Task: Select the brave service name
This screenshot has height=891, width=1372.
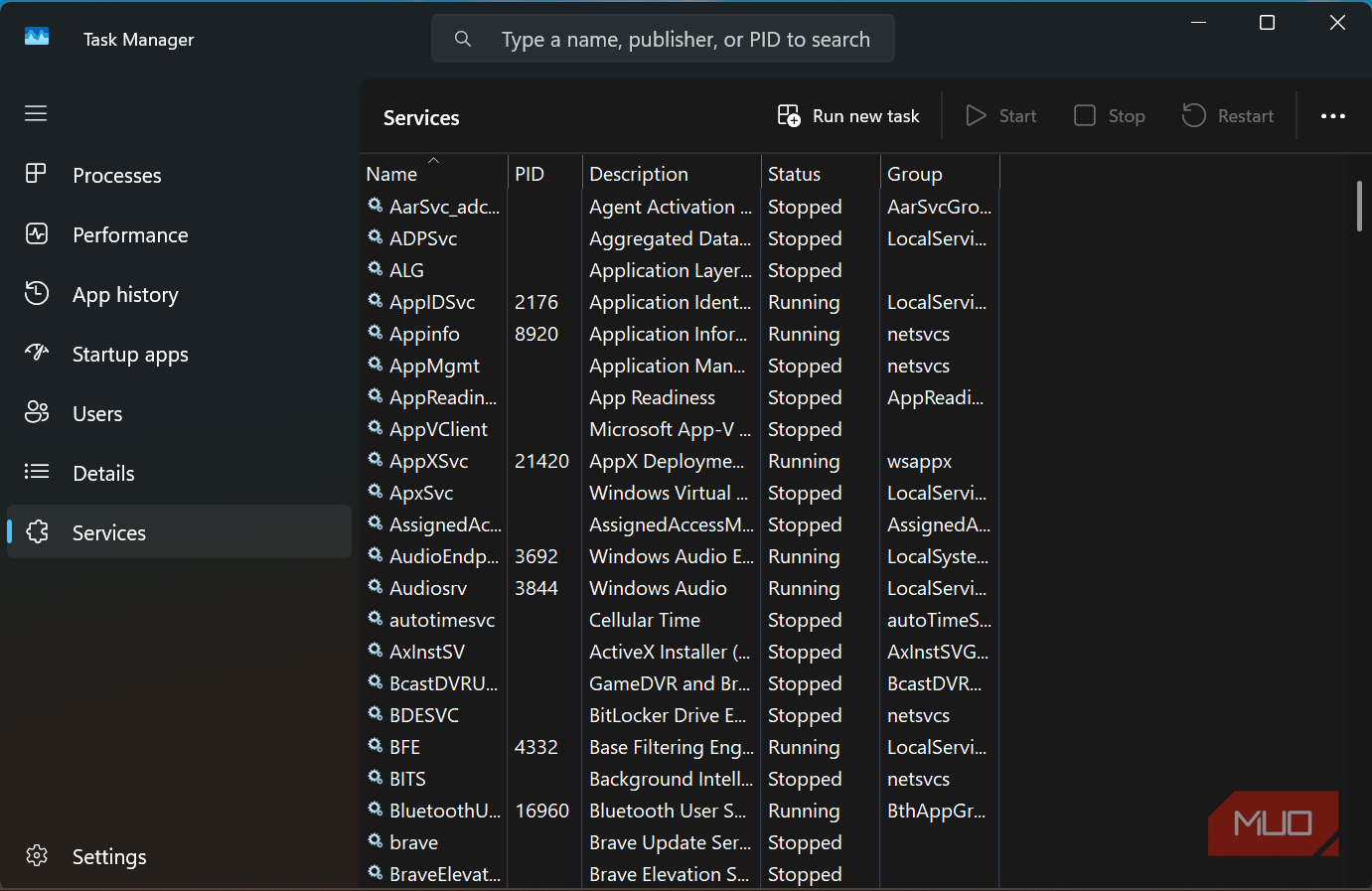Action: [413, 842]
